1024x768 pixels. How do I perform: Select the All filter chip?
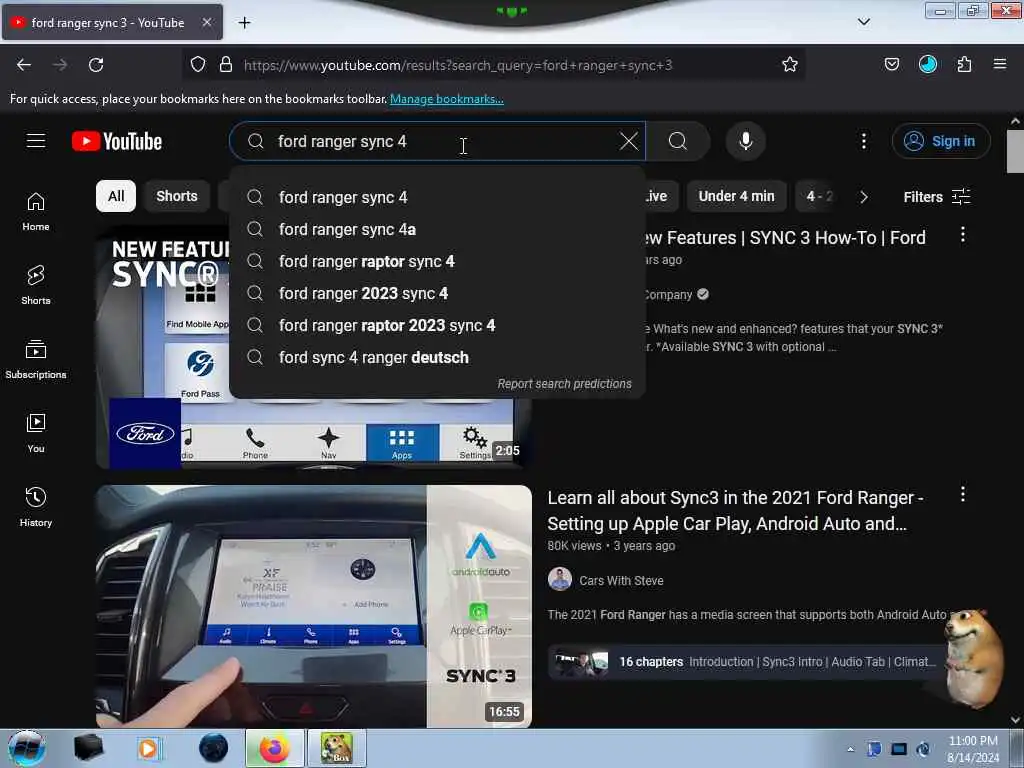[x=116, y=196]
